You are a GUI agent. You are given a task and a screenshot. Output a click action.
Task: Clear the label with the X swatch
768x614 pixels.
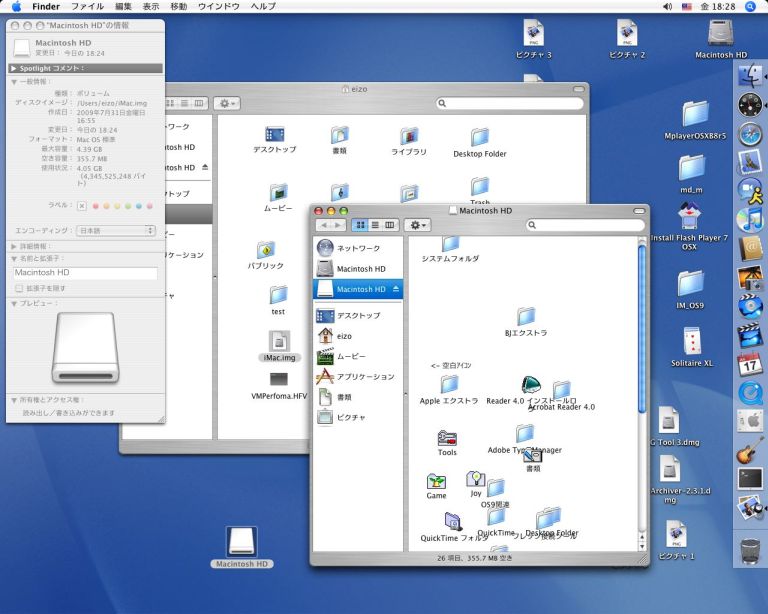coord(82,206)
